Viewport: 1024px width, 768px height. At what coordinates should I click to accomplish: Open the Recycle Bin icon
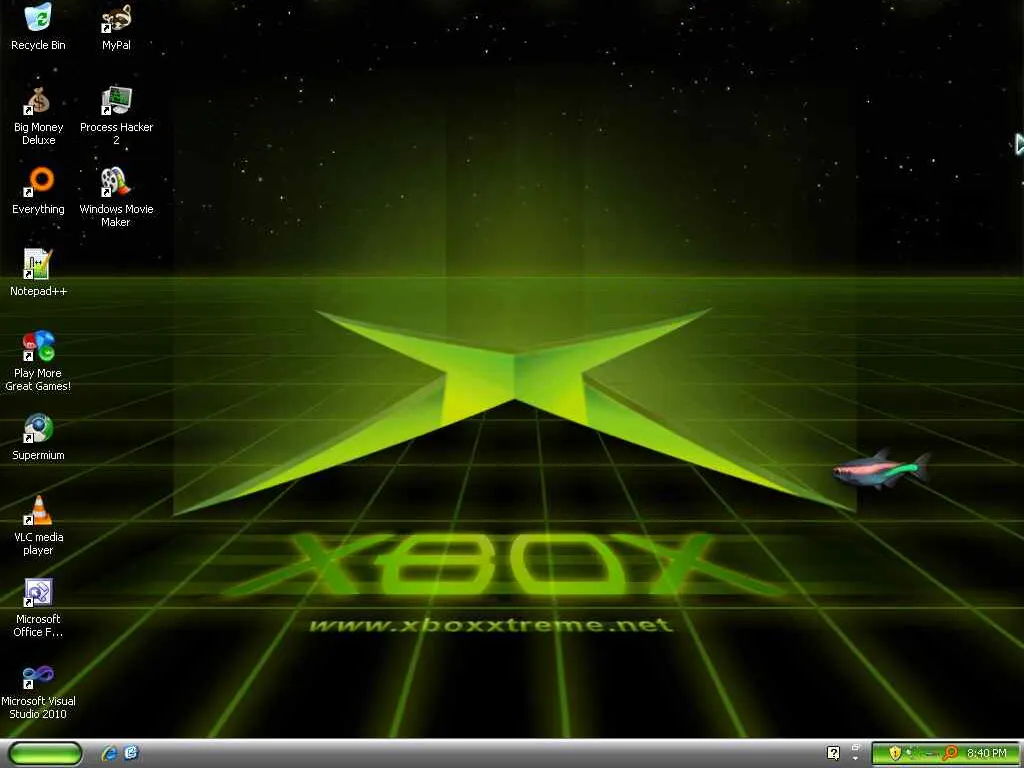point(38,26)
